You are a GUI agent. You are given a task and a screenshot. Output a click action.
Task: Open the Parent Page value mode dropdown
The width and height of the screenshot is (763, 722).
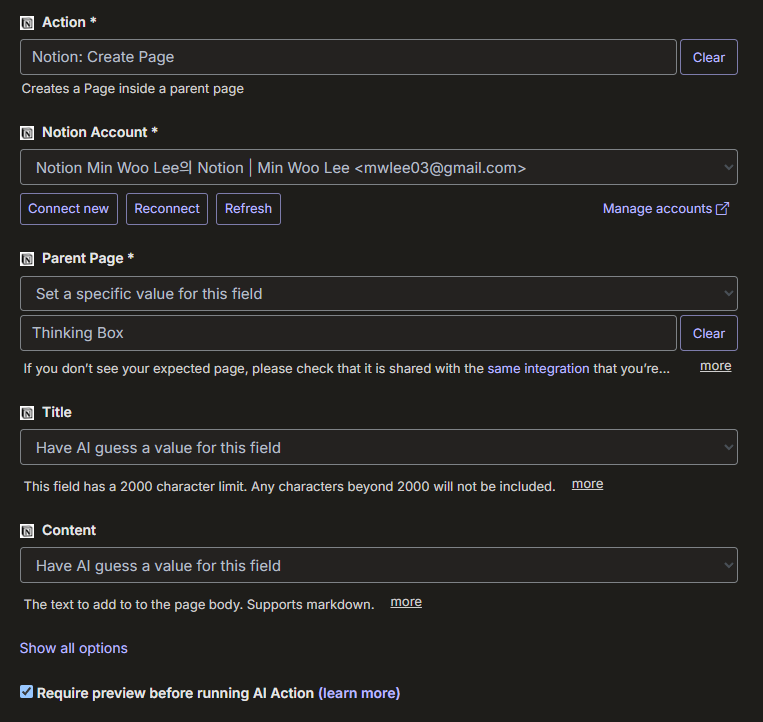(379, 293)
